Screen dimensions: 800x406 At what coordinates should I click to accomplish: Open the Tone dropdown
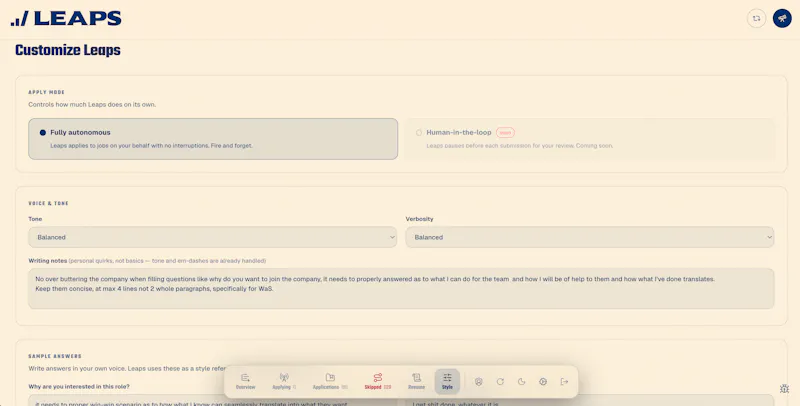213,237
